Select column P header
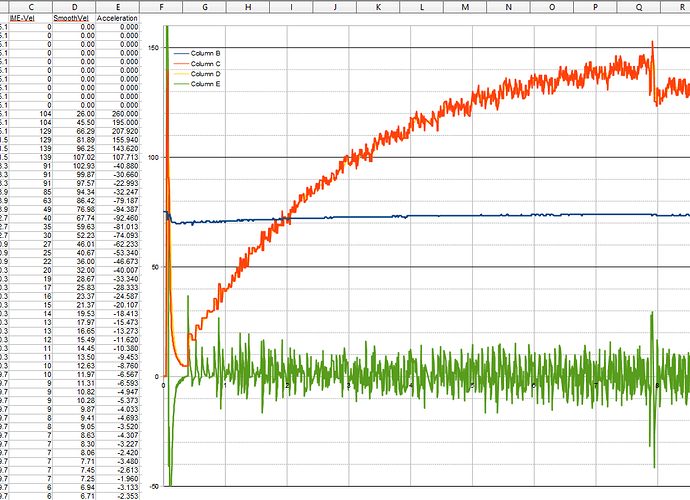 [x=595, y=7]
